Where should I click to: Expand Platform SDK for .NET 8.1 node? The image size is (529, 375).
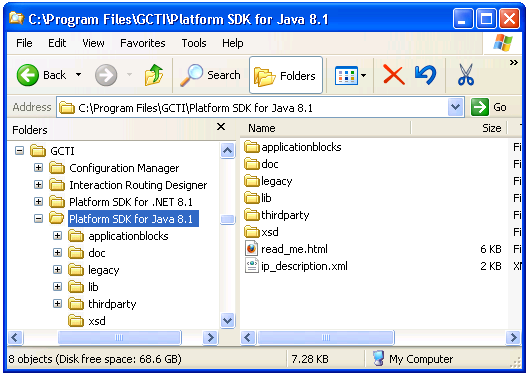pos(38,201)
